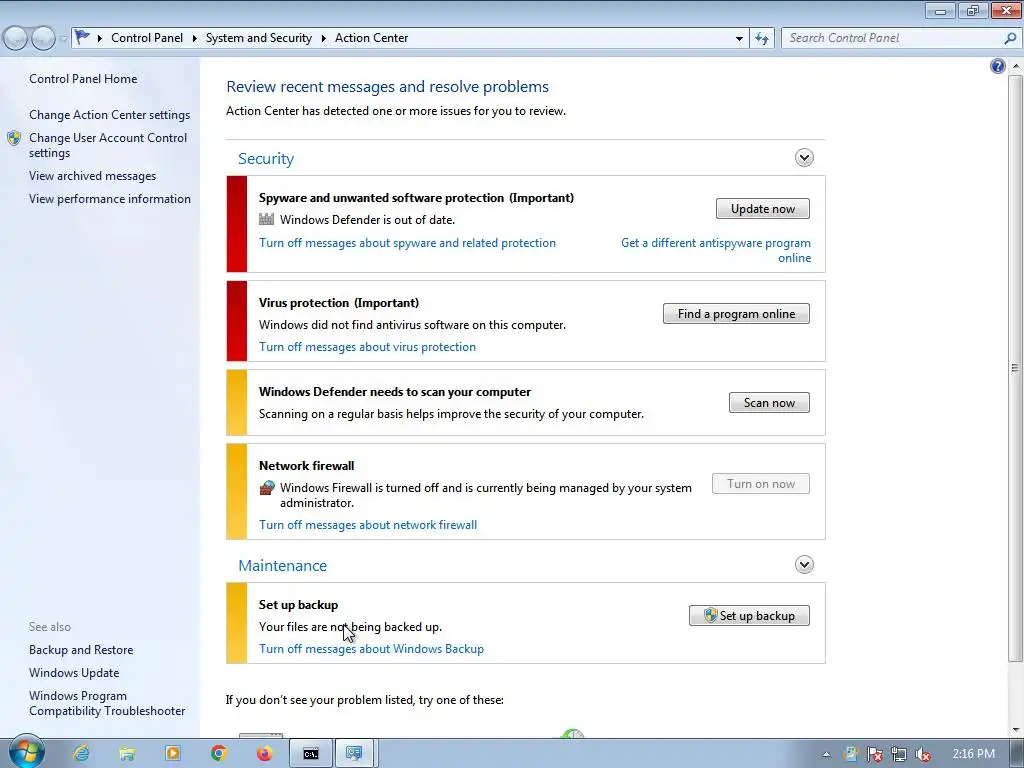This screenshot has width=1024, height=768.
Task: Click 'Review recent messages and resolve problems' title
Action: (387, 87)
